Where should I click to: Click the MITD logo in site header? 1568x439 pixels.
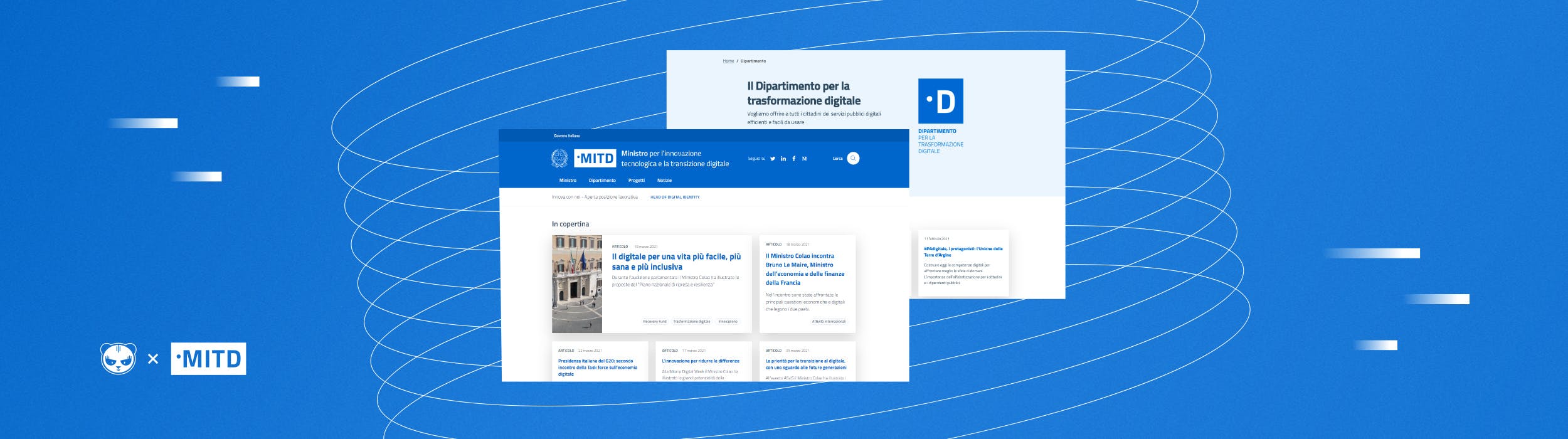click(595, 159)
